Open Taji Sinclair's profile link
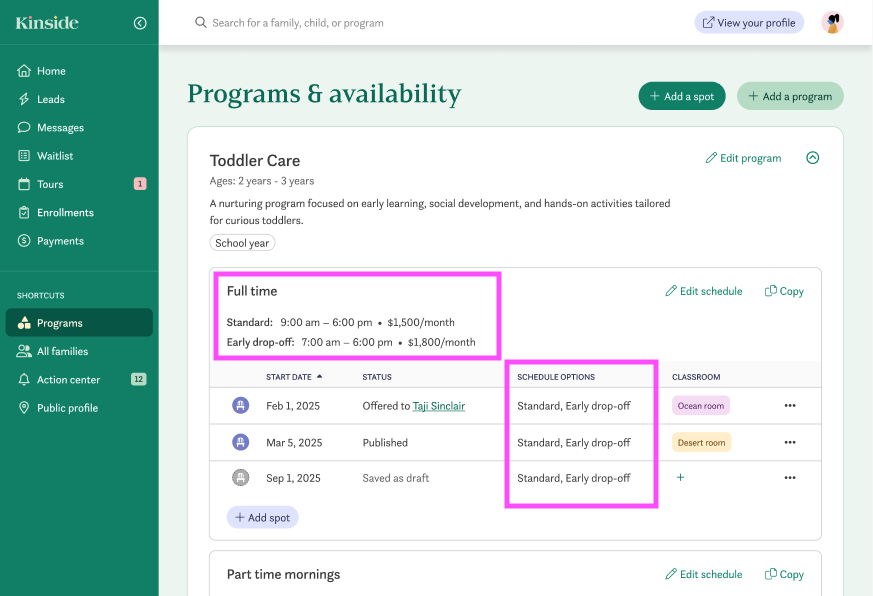This screenshot has width=873, height=596. pyautogui.click(x=438, y=406)
